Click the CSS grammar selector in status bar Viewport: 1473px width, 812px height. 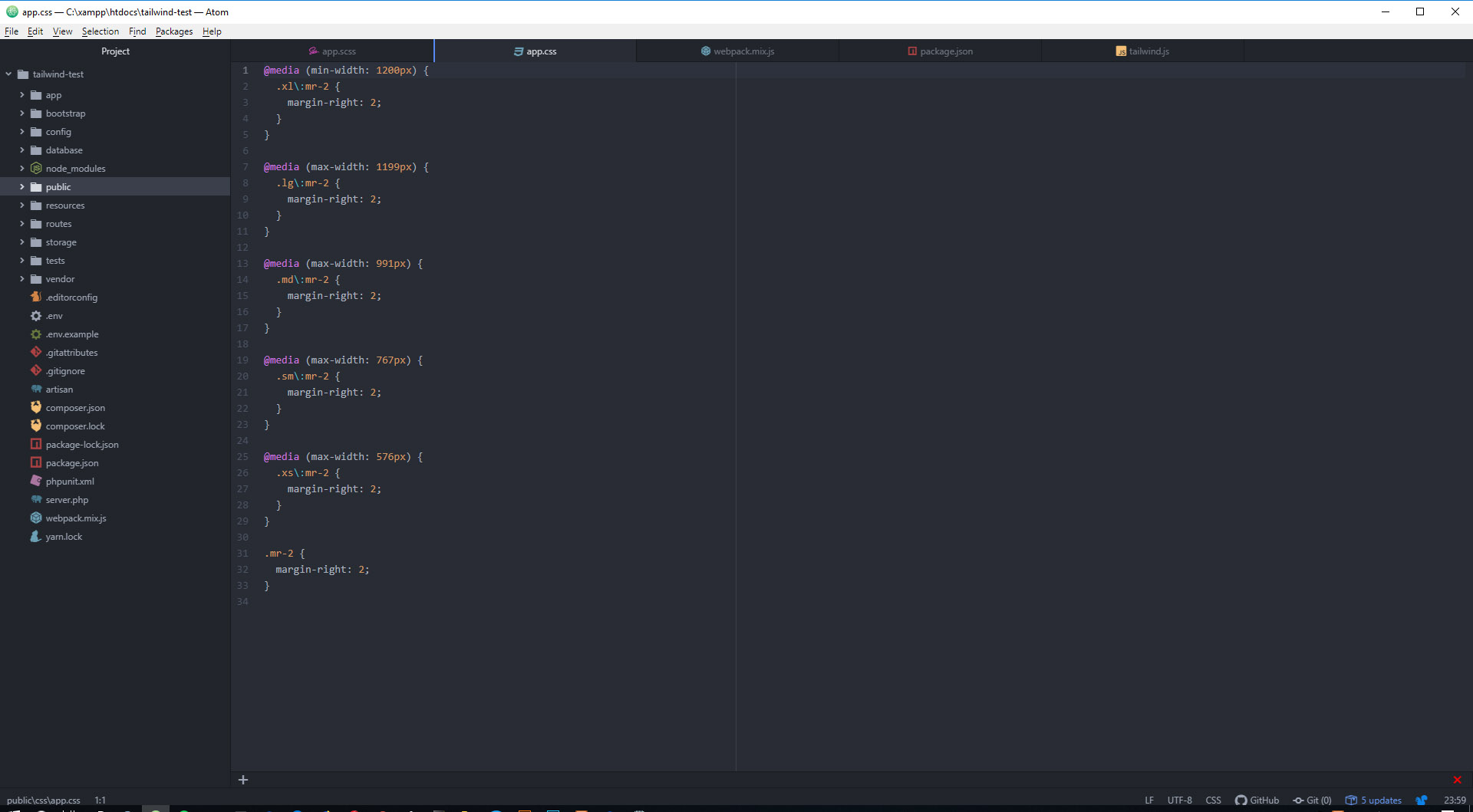point(1213,800)
